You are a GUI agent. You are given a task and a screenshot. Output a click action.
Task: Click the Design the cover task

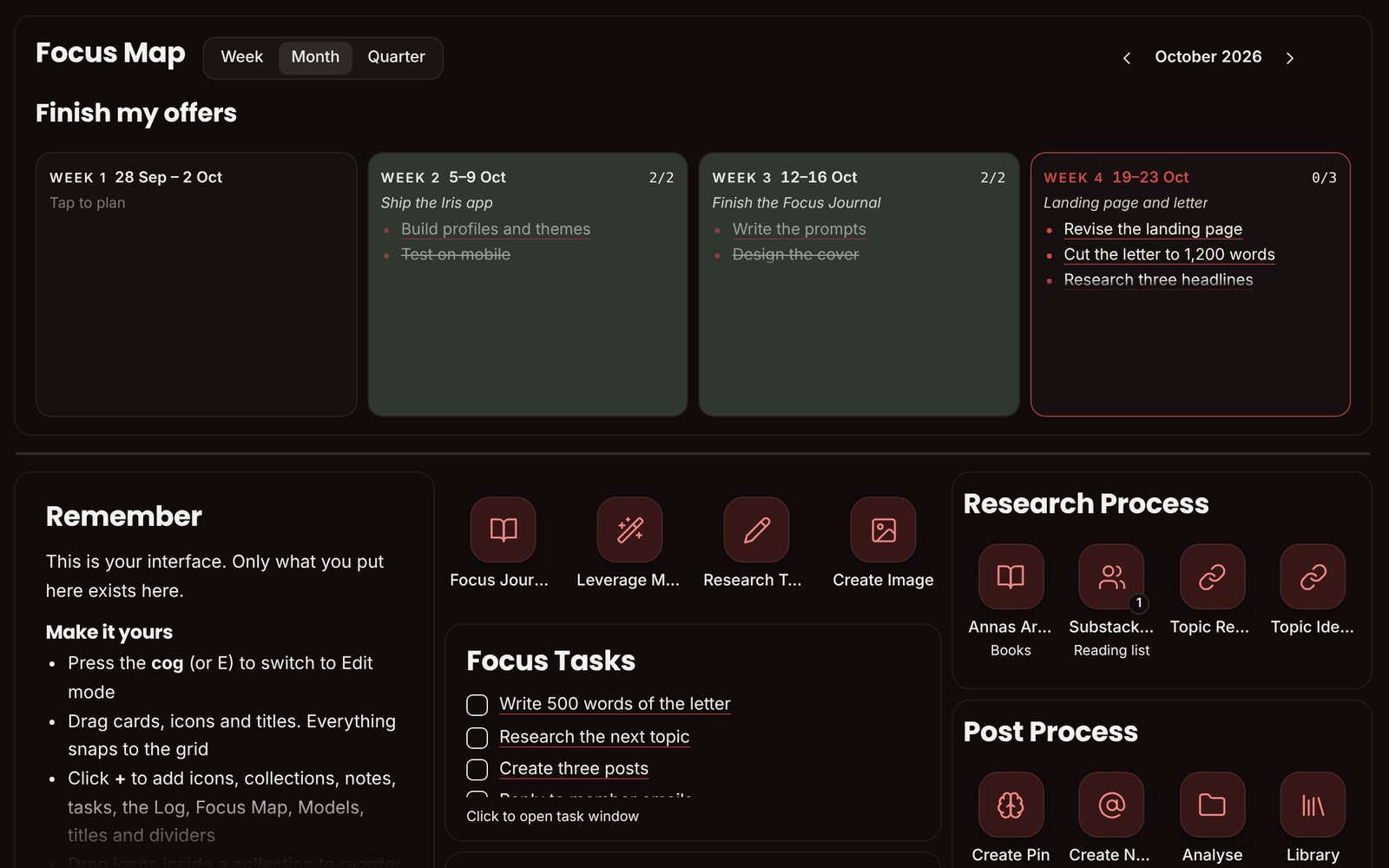[795, 254]
